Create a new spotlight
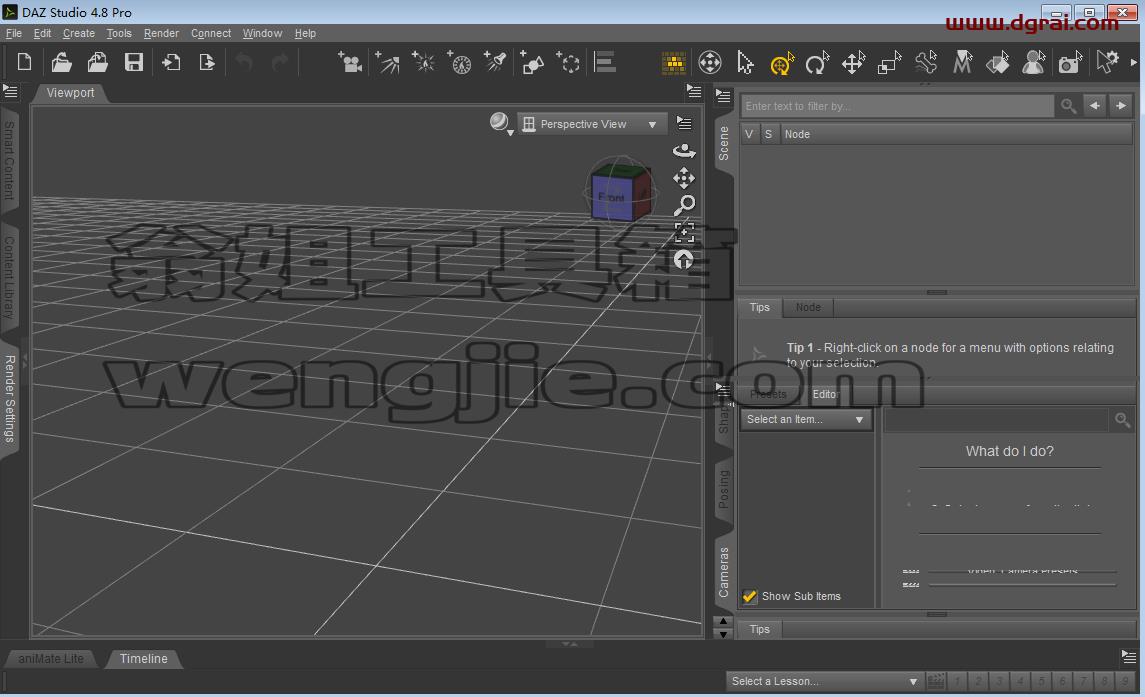The height and width of the screenshot is (697, 1145). click(x=495, y=63)
